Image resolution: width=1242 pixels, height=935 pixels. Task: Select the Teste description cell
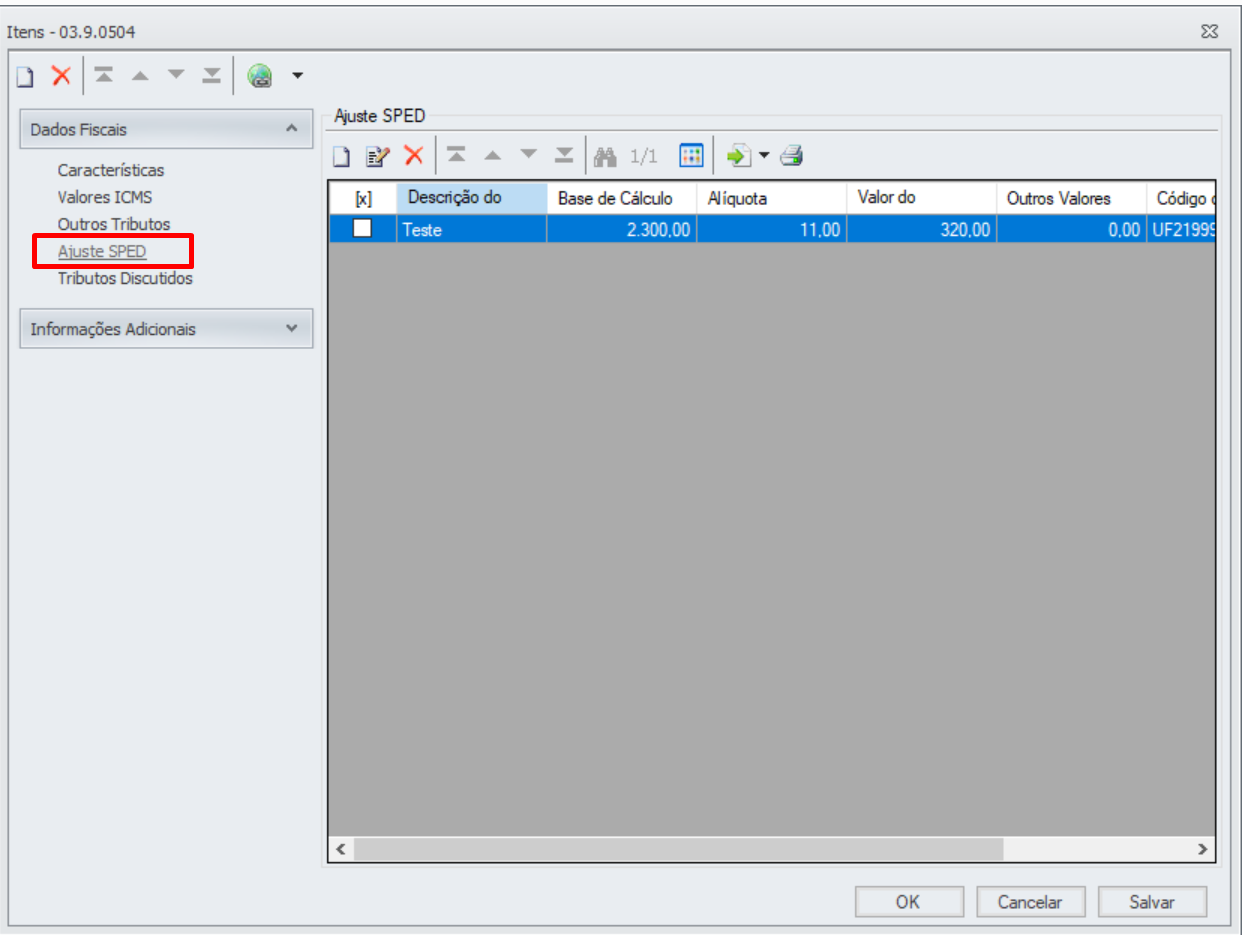click(472, 229)
